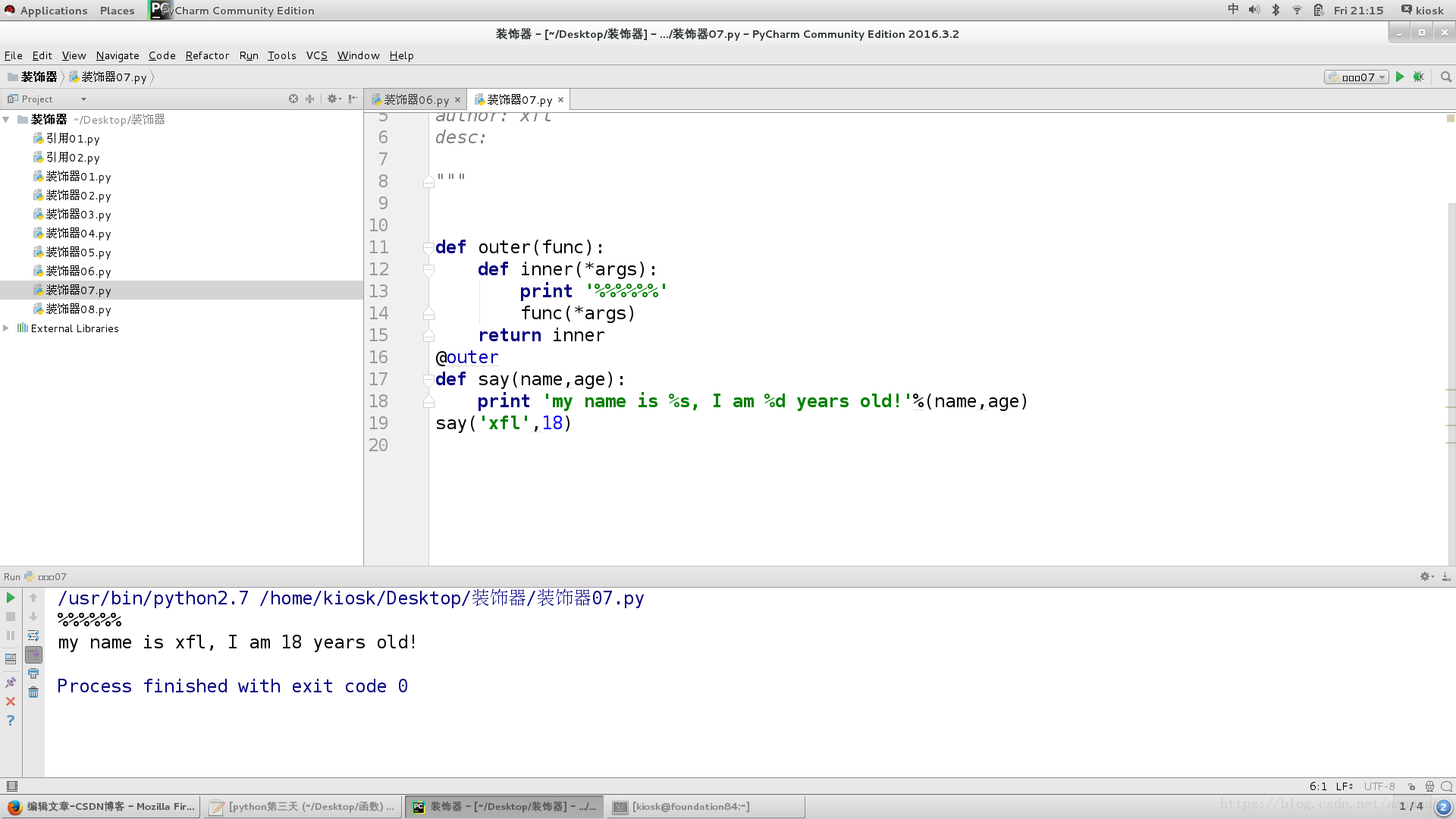Toggle the pin tab icon in Run panel
This screenshot has height=819, width=1456.
[x=11, y=682]
